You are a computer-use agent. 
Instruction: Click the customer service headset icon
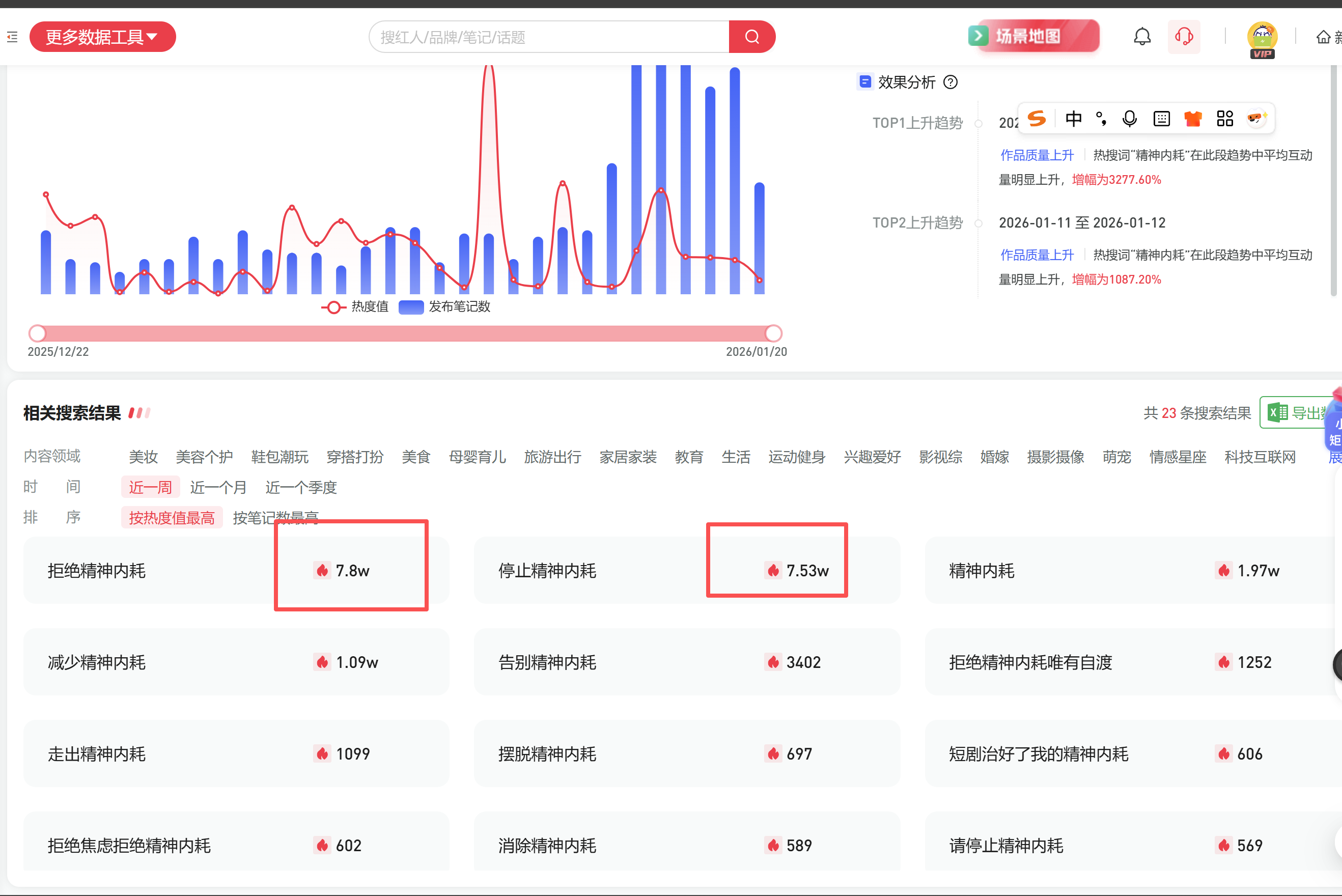click(1183, 37)
